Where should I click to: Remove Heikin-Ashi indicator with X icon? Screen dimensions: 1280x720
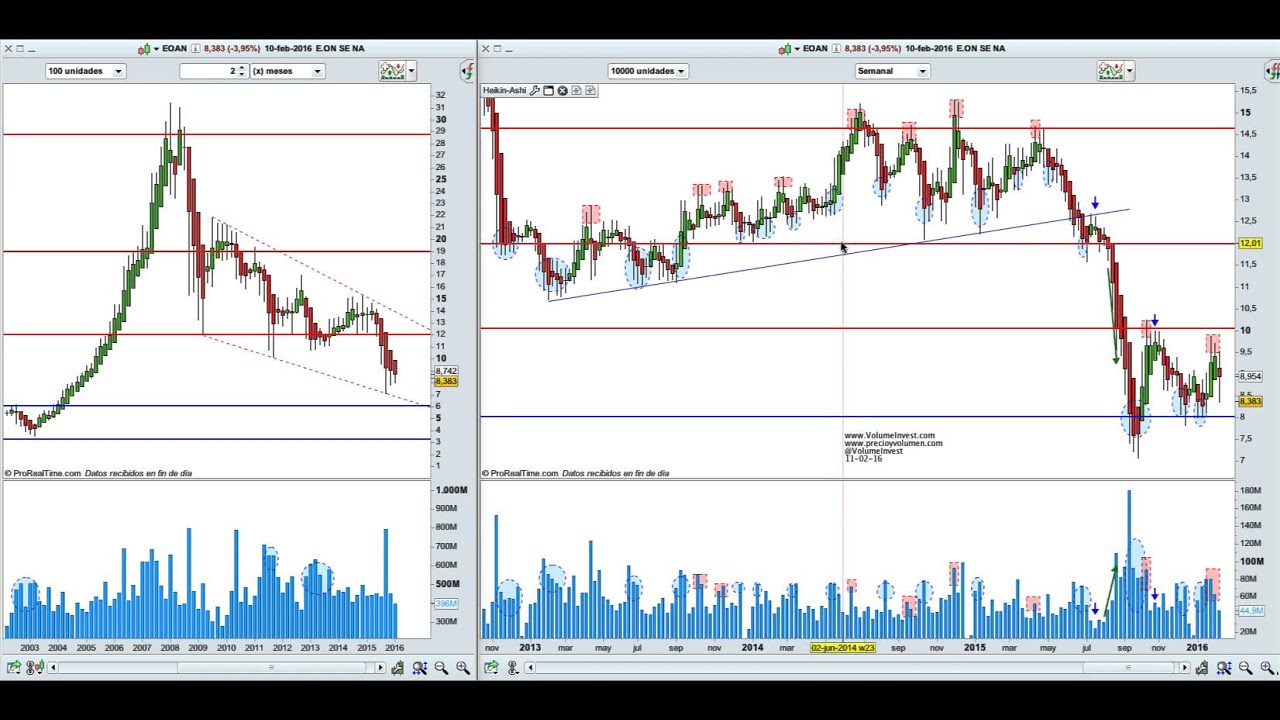coord(562,91)
